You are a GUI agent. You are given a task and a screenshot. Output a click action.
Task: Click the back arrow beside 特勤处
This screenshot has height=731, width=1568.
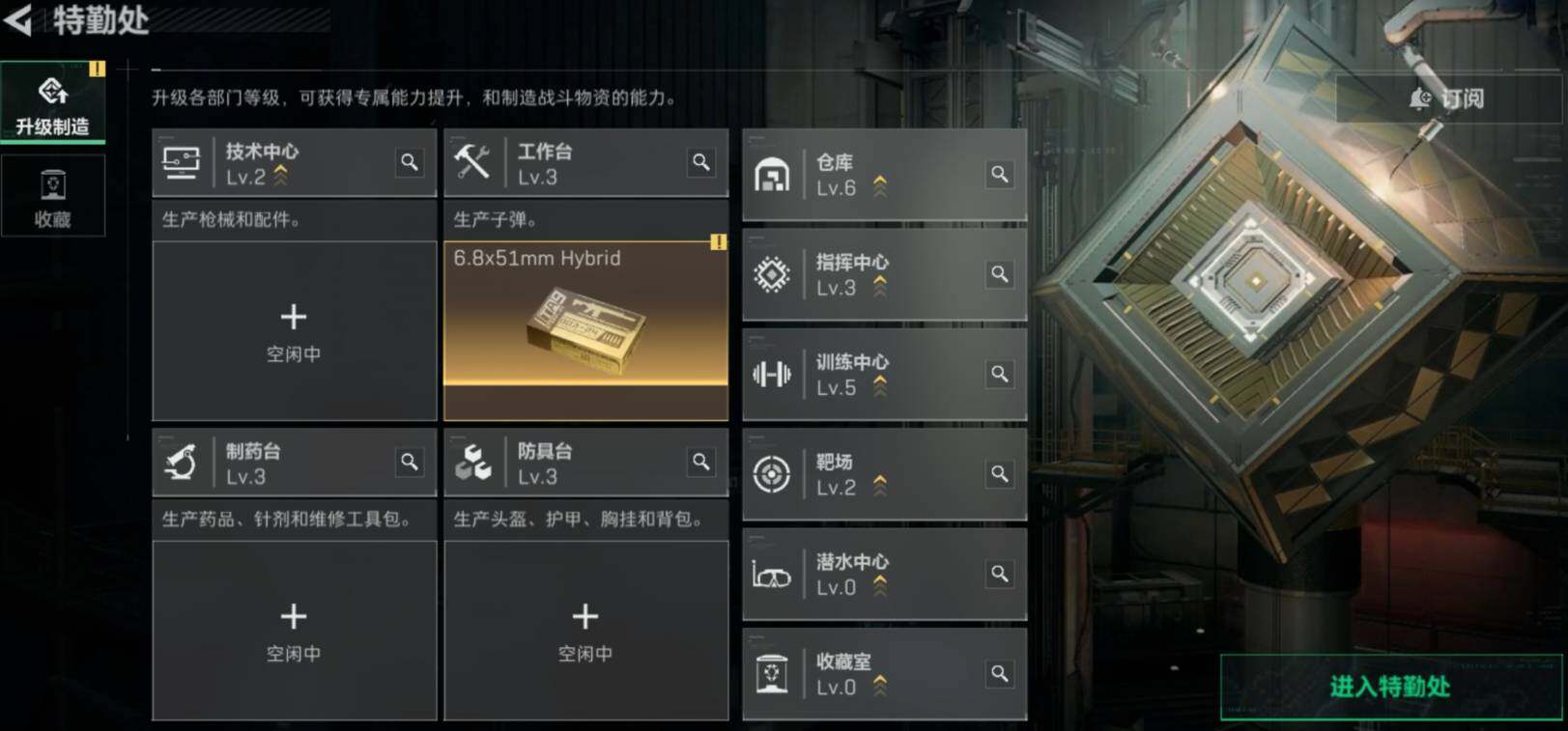click(x=17, y=19)
